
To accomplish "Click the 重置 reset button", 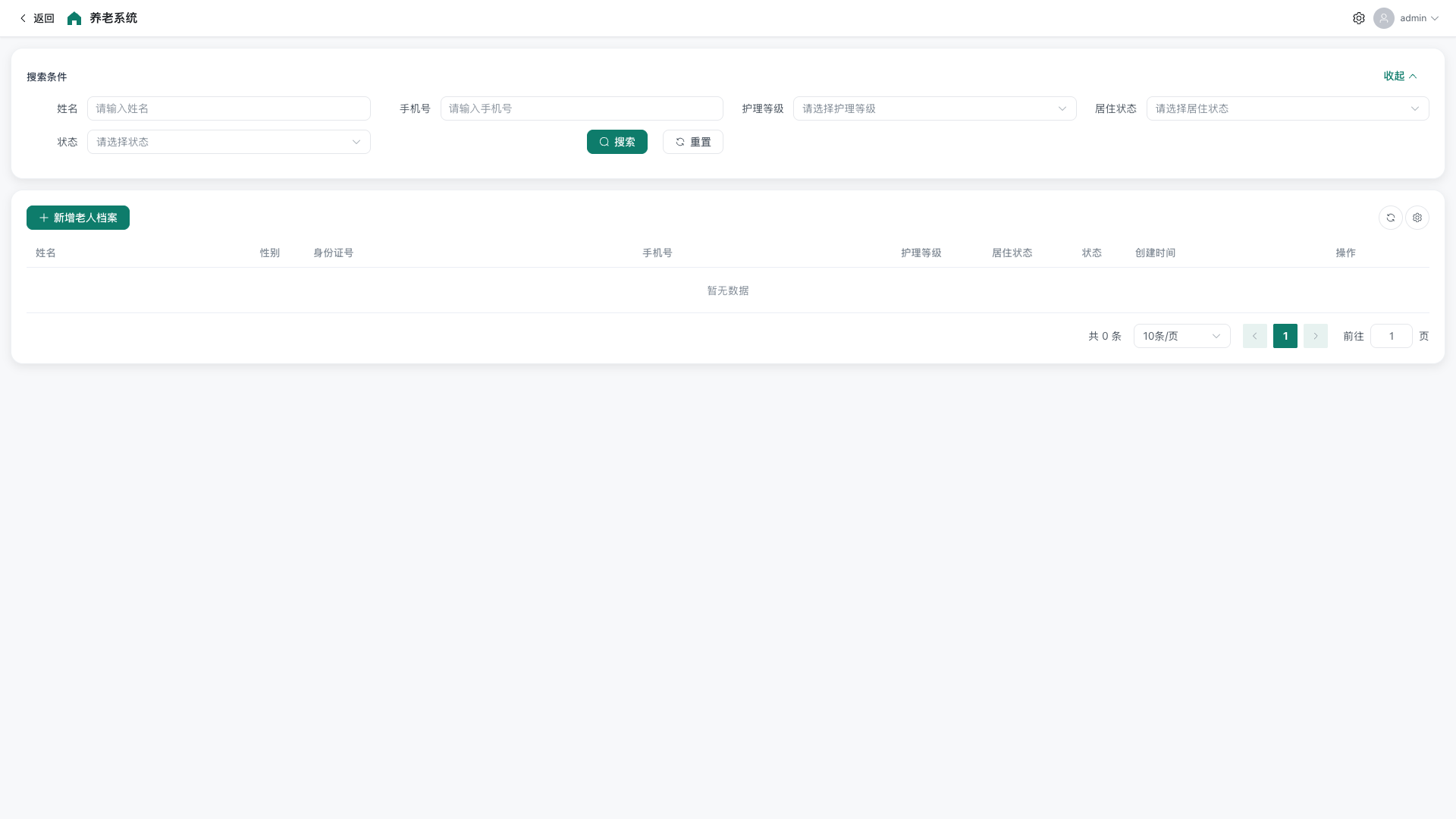I will pos(692,142).
